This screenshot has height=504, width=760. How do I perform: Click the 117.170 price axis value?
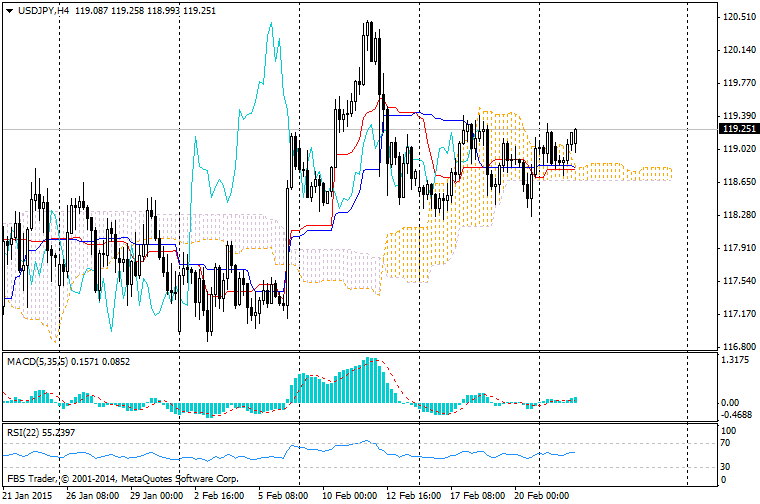coord(739,314)
